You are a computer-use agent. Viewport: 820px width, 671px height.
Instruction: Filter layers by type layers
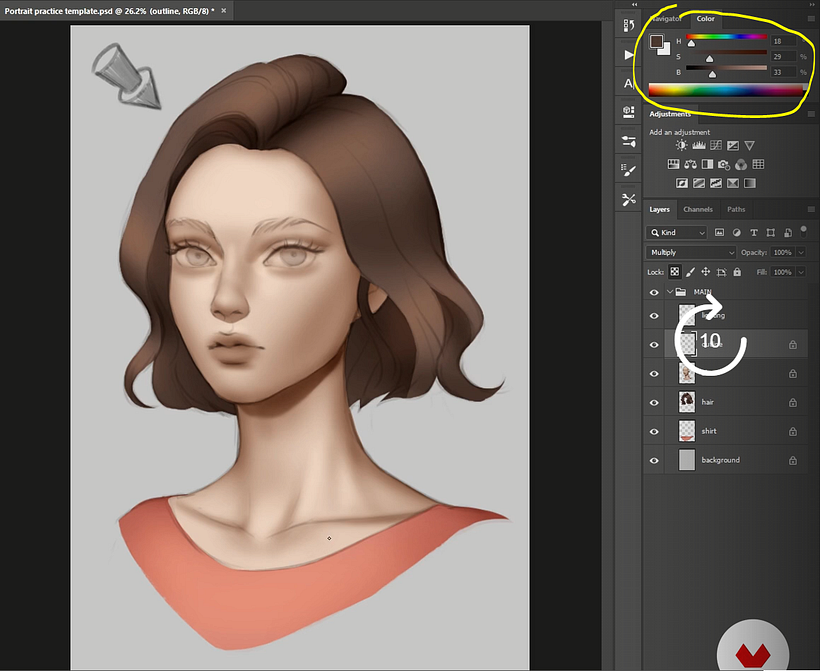(x=754, y=232)
